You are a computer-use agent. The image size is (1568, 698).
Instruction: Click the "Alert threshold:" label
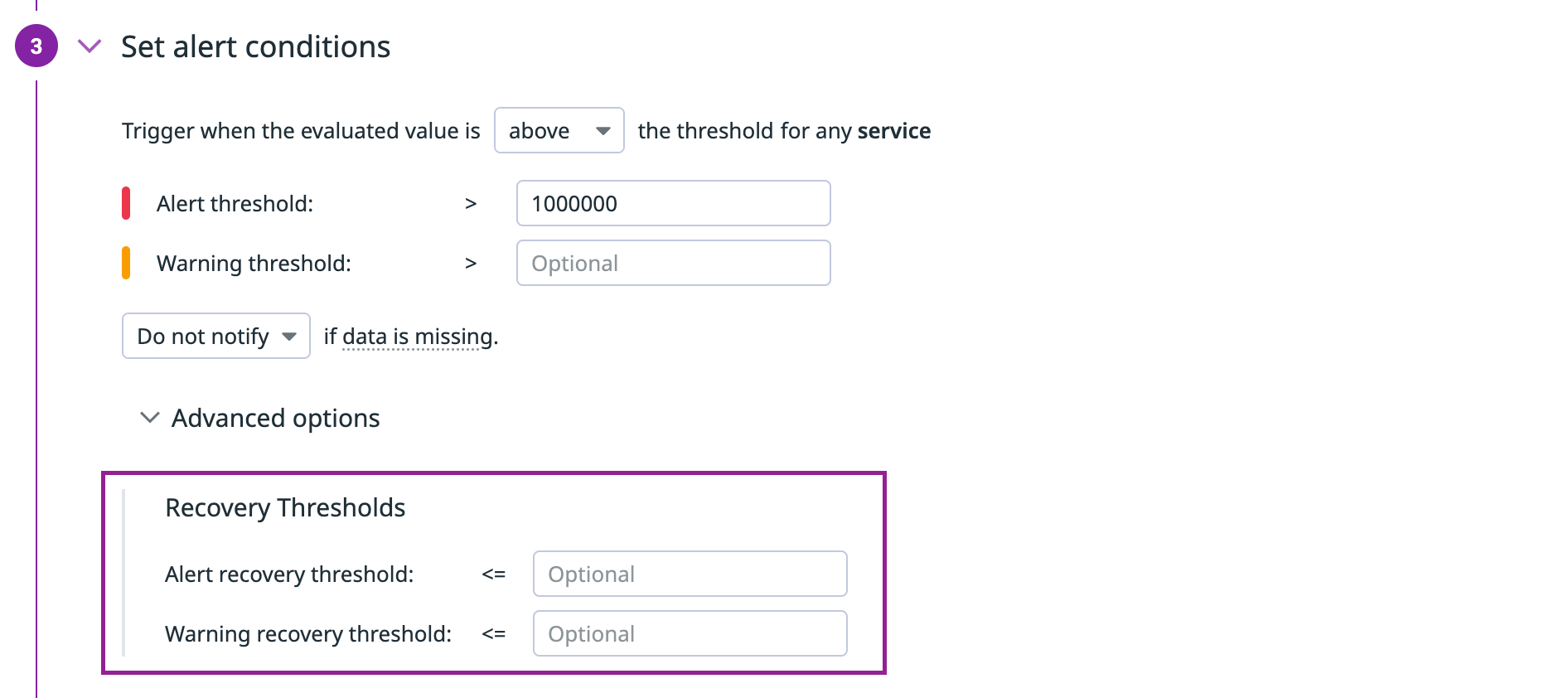tap(235, 204)
